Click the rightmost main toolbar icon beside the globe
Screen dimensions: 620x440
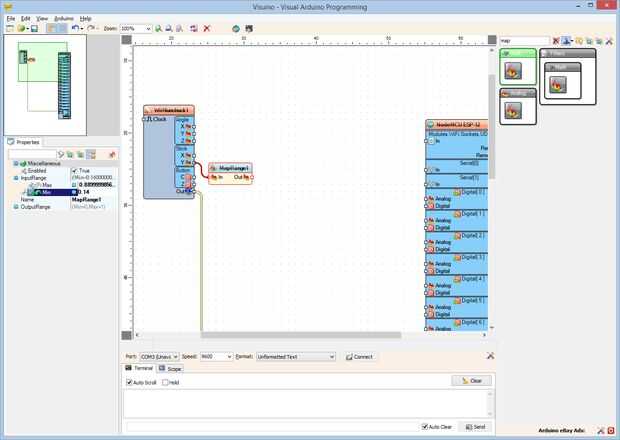coord(249,28)
